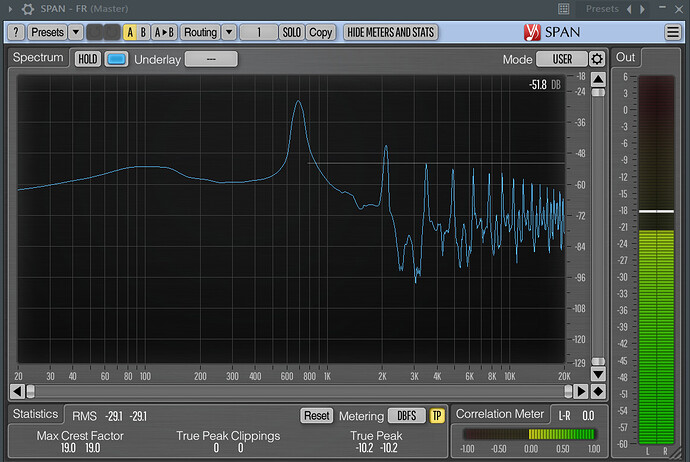The image size is (690, 462).
Task: Expand dropdown arrow next to toolbar Presets
Action: (76, 32)
